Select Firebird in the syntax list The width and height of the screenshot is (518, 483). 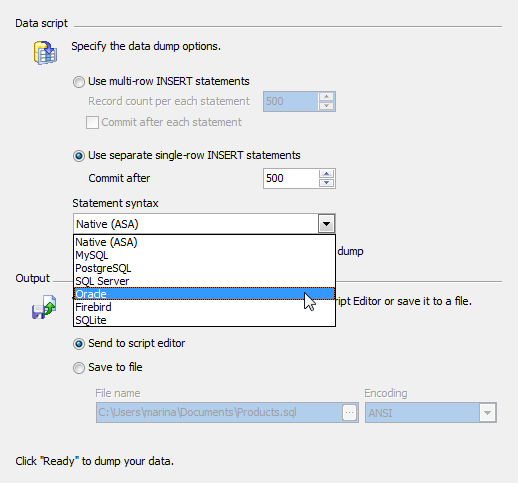[204, 307]
